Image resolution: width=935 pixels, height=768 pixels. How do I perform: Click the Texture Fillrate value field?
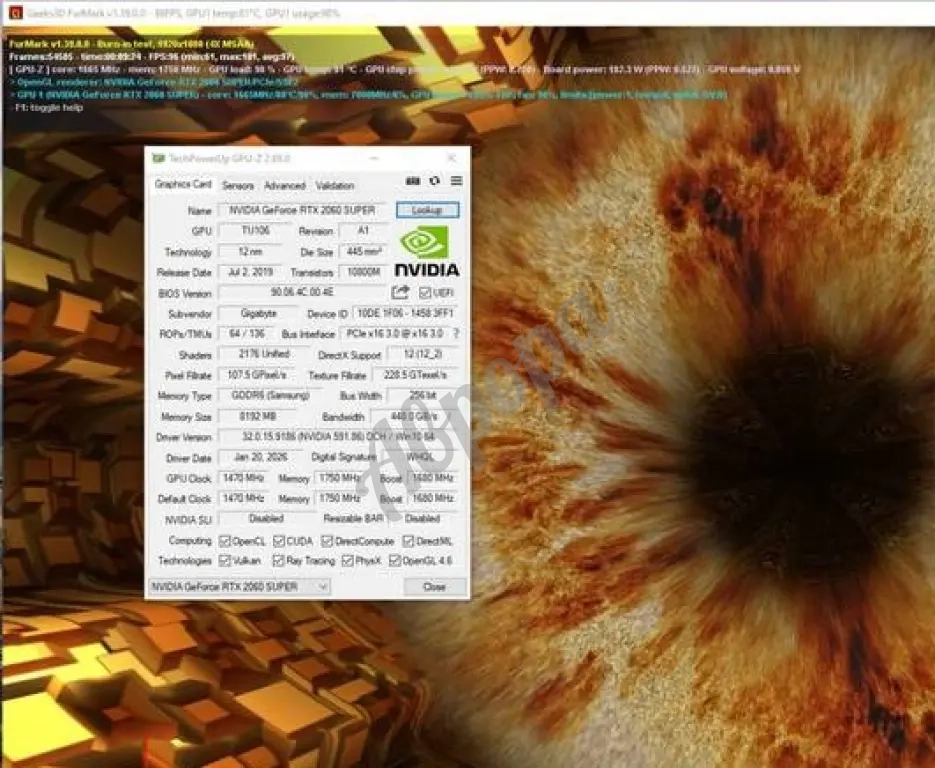pyautogui.click(x=416, y=374)
